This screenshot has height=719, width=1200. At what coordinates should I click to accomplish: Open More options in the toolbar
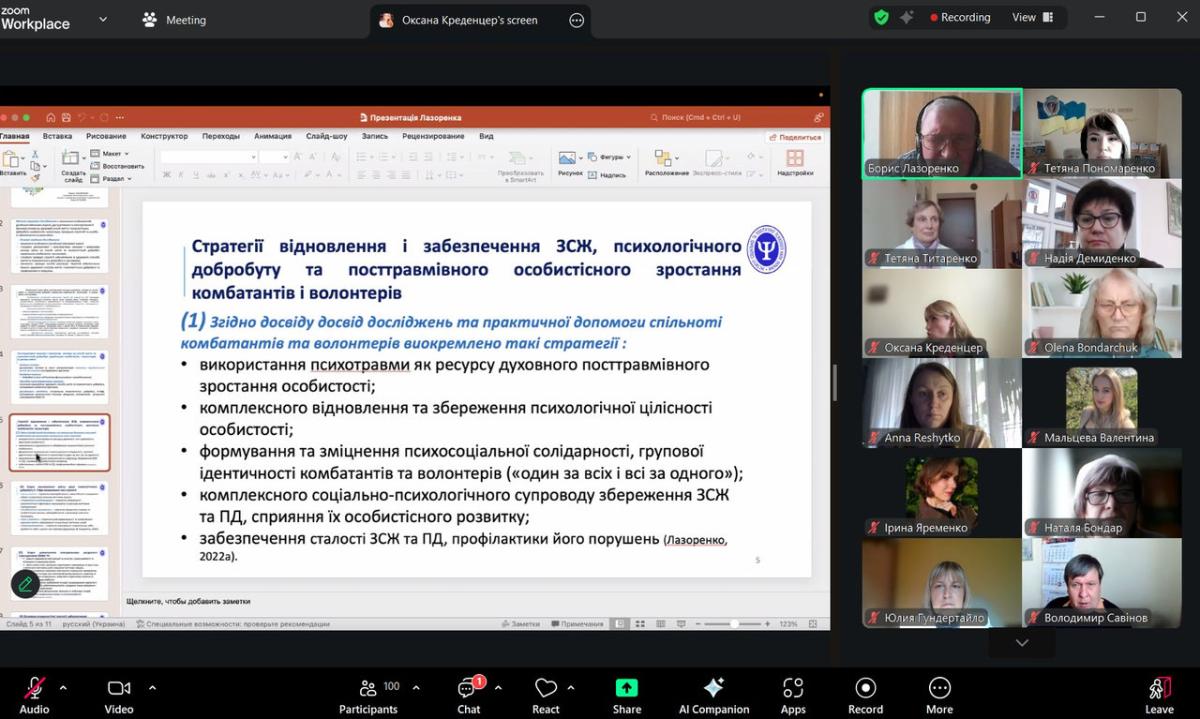tap(939, 688)
